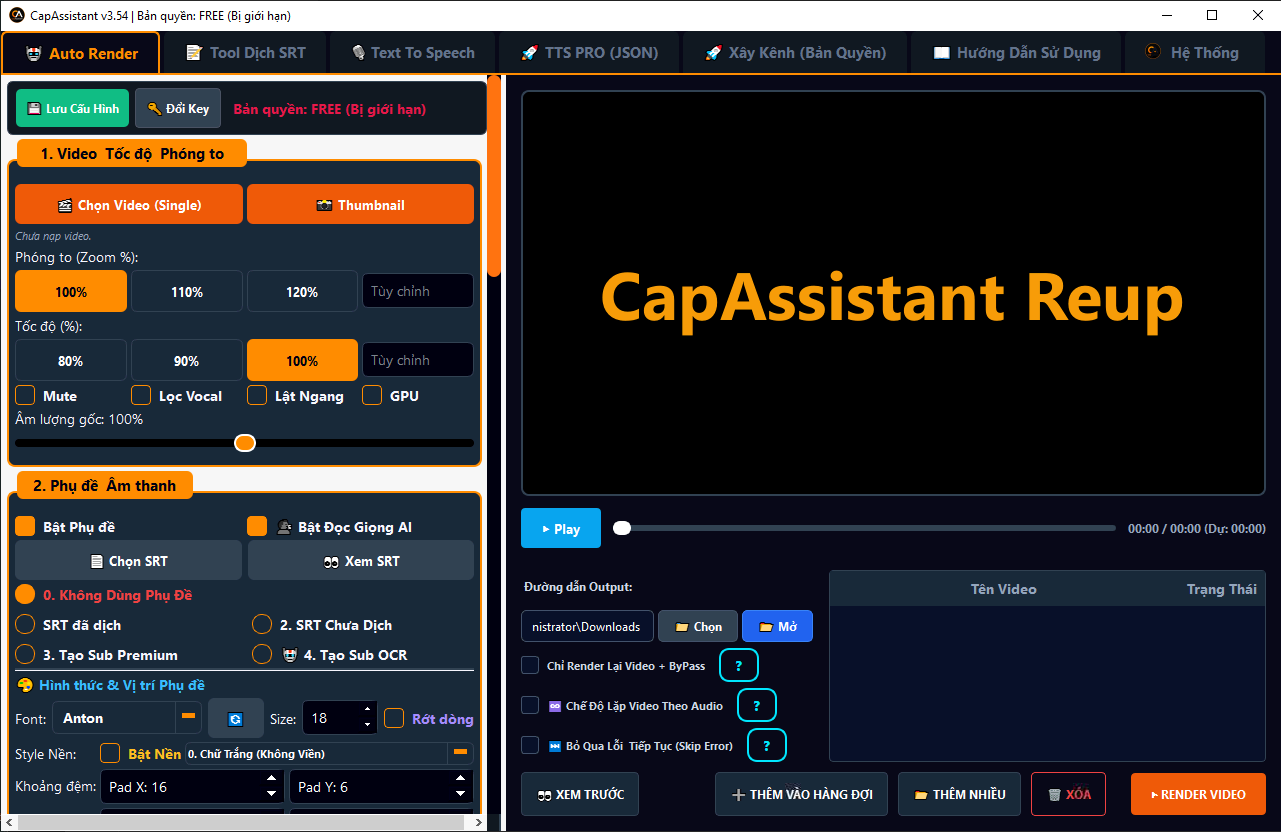Open the Hệ Thống tab
The image size is (1281, 832).
pos(1192,53)
